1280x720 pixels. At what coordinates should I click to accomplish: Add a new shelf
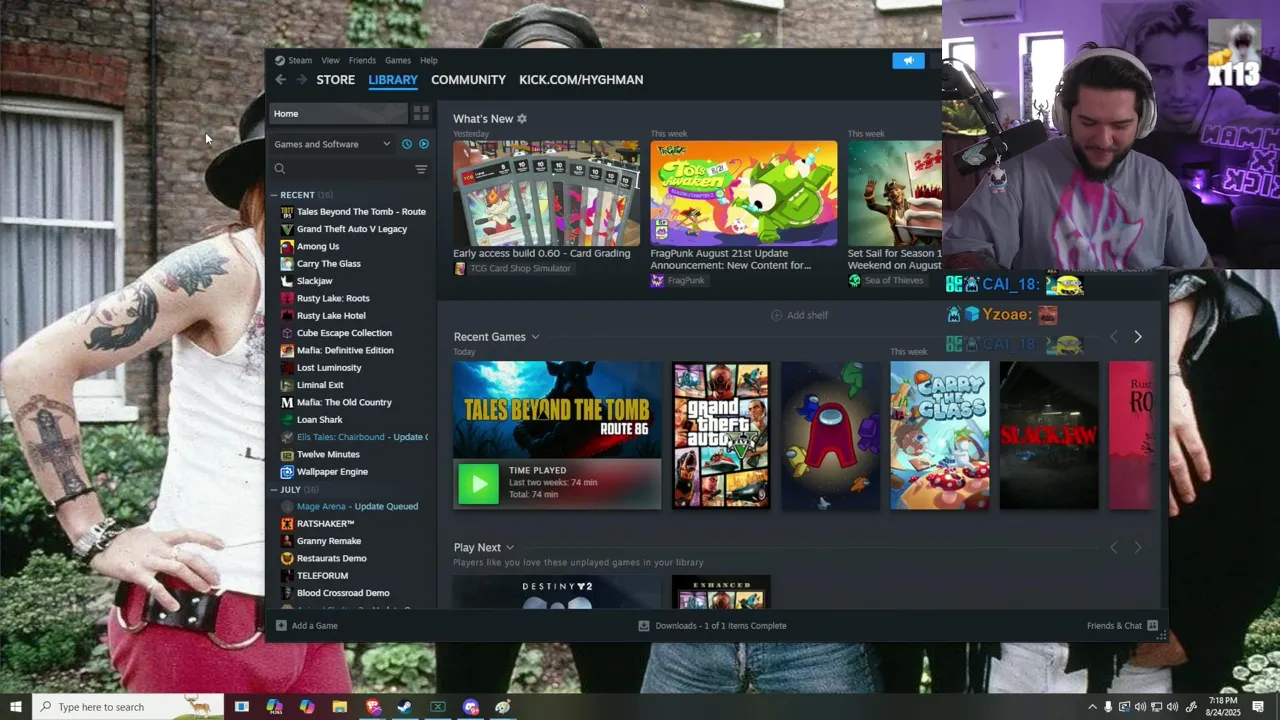[799, 315]
